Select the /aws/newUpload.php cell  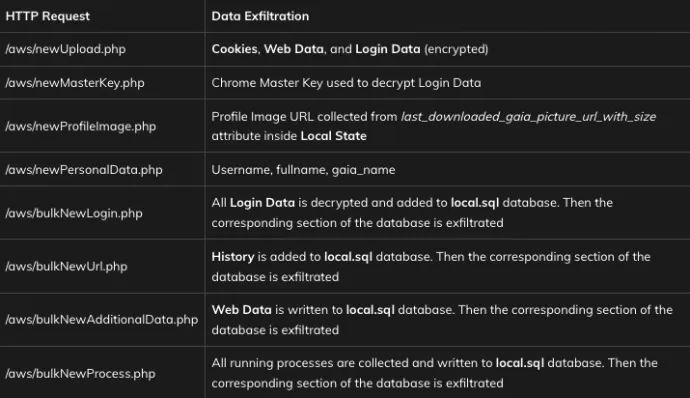(x=66, y=49)
